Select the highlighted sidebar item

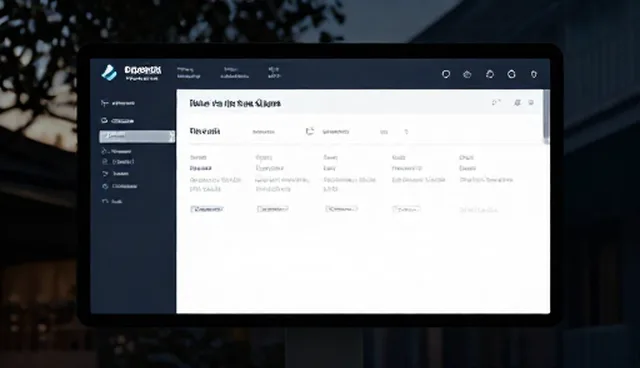137,136
